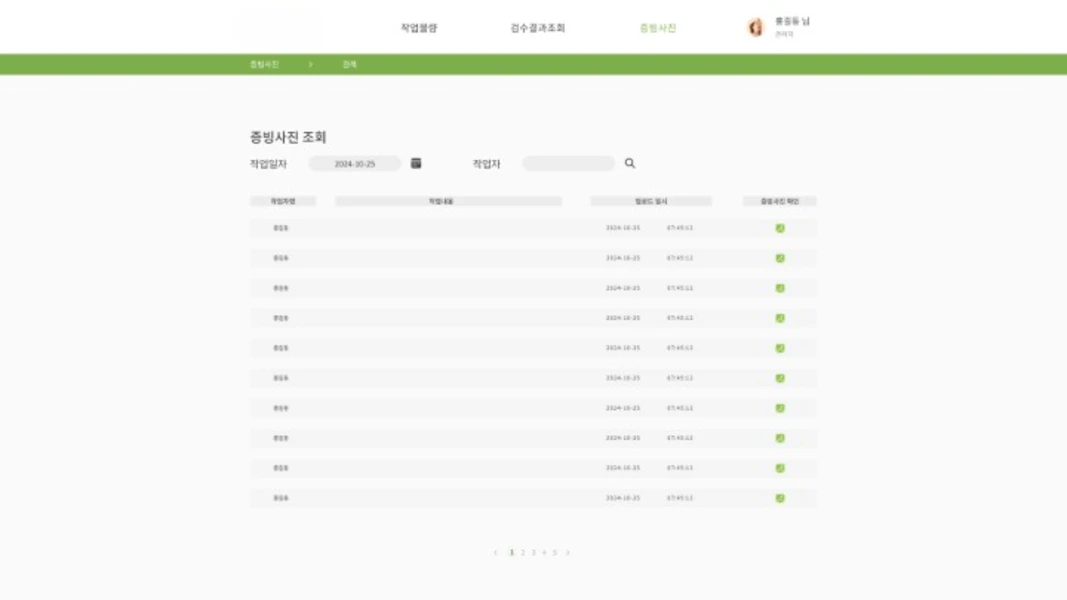Click the upload time cell in the tenth row
The height and width of the screenshot is (600, 1067).
click(679, 498)
